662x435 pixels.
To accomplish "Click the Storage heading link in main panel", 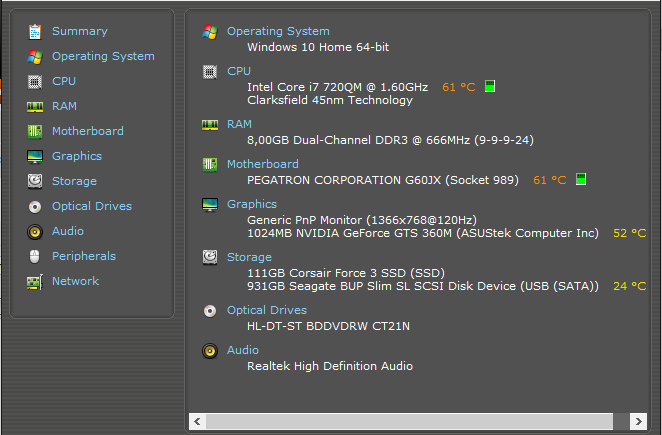I will [x=249, y=257].
